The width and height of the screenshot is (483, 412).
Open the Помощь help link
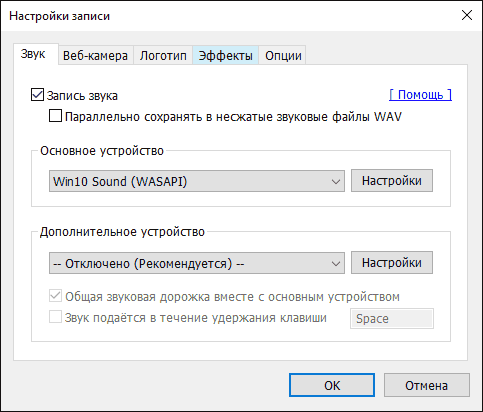[420, 95]
